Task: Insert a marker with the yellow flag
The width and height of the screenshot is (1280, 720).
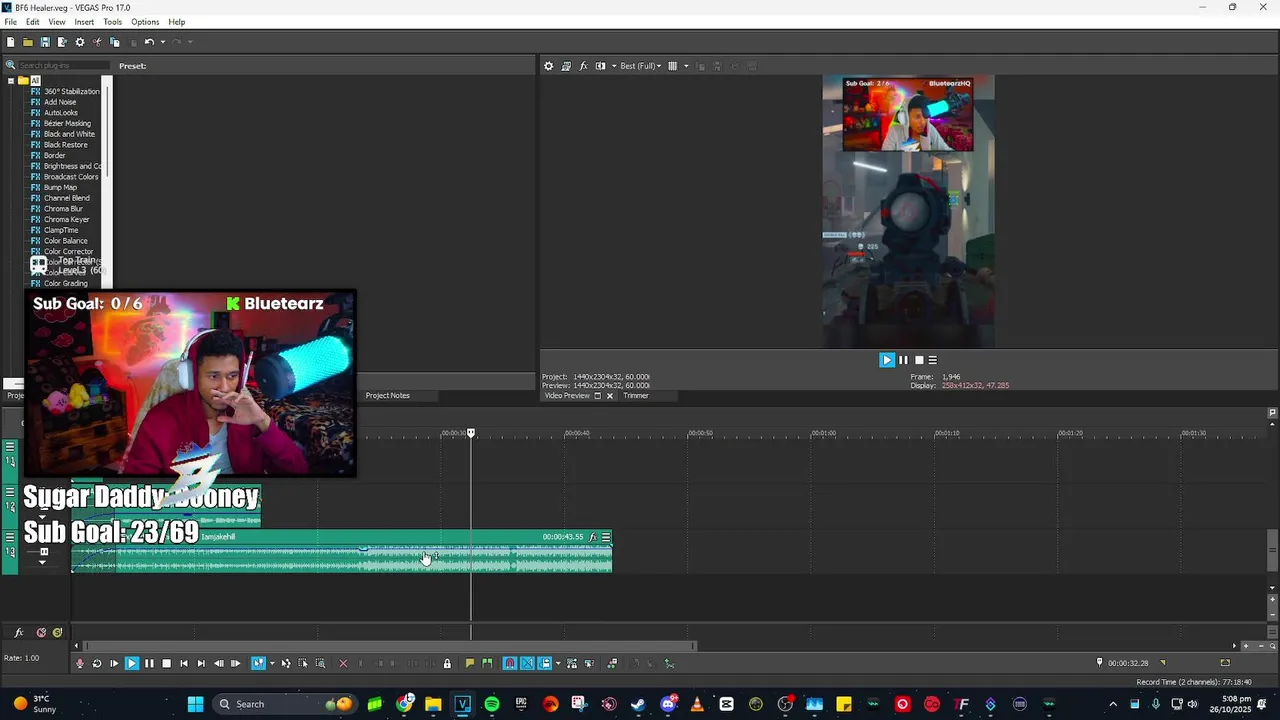Action: click(469, 663)
